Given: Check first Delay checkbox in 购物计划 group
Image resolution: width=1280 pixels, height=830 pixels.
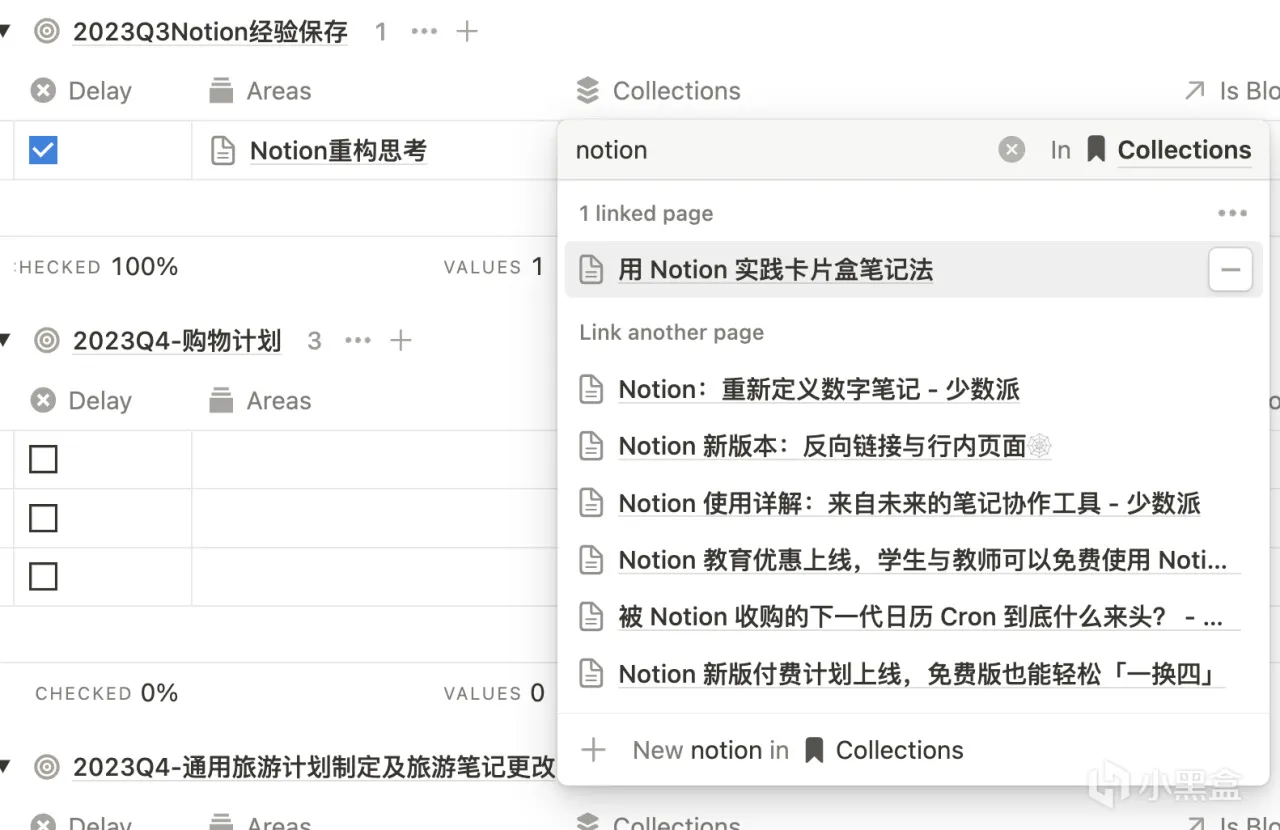Looking at the screenshot, I should pyautogui.click(x=43, y=459).
